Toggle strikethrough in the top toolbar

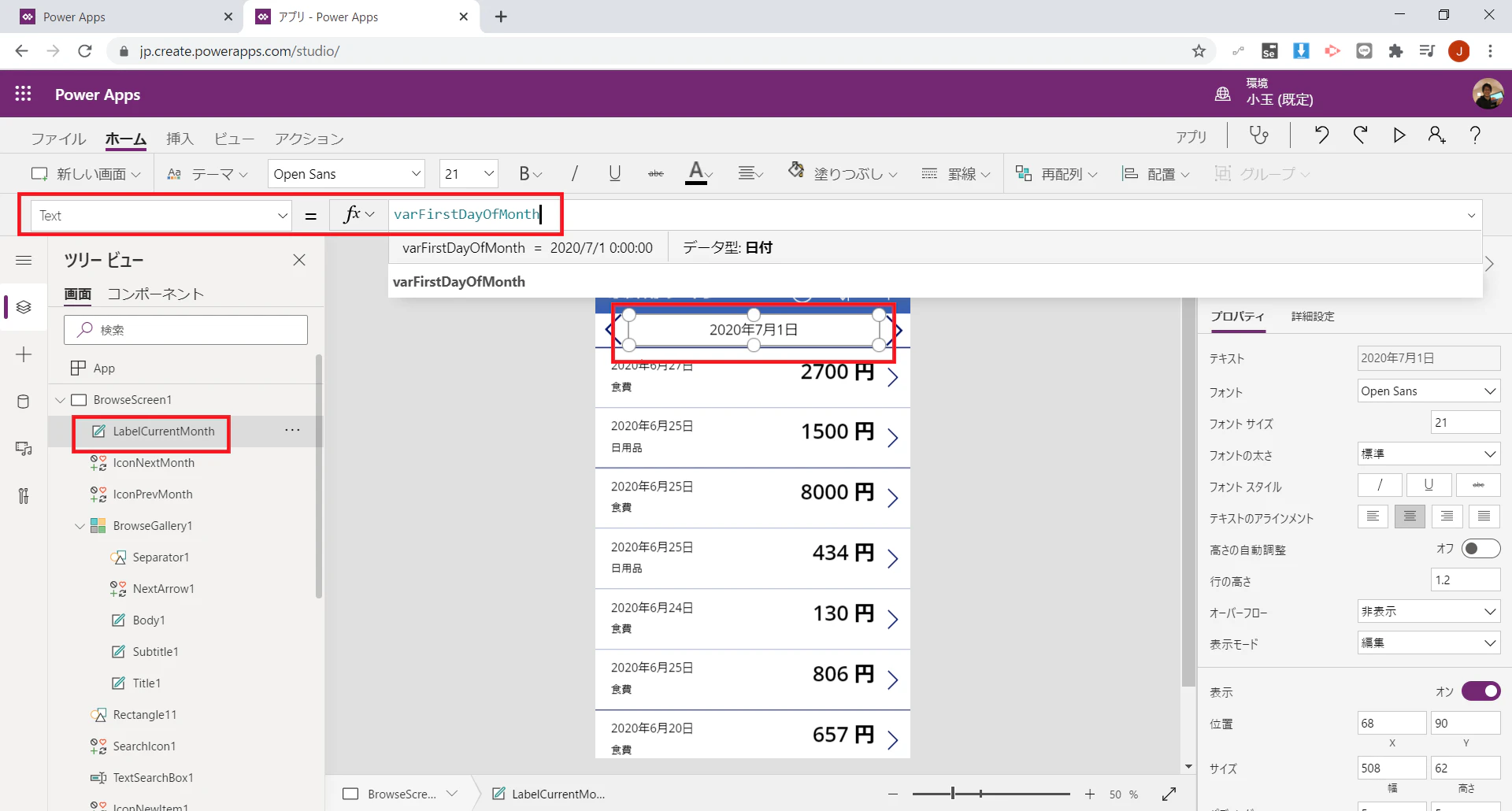(656, 174)
